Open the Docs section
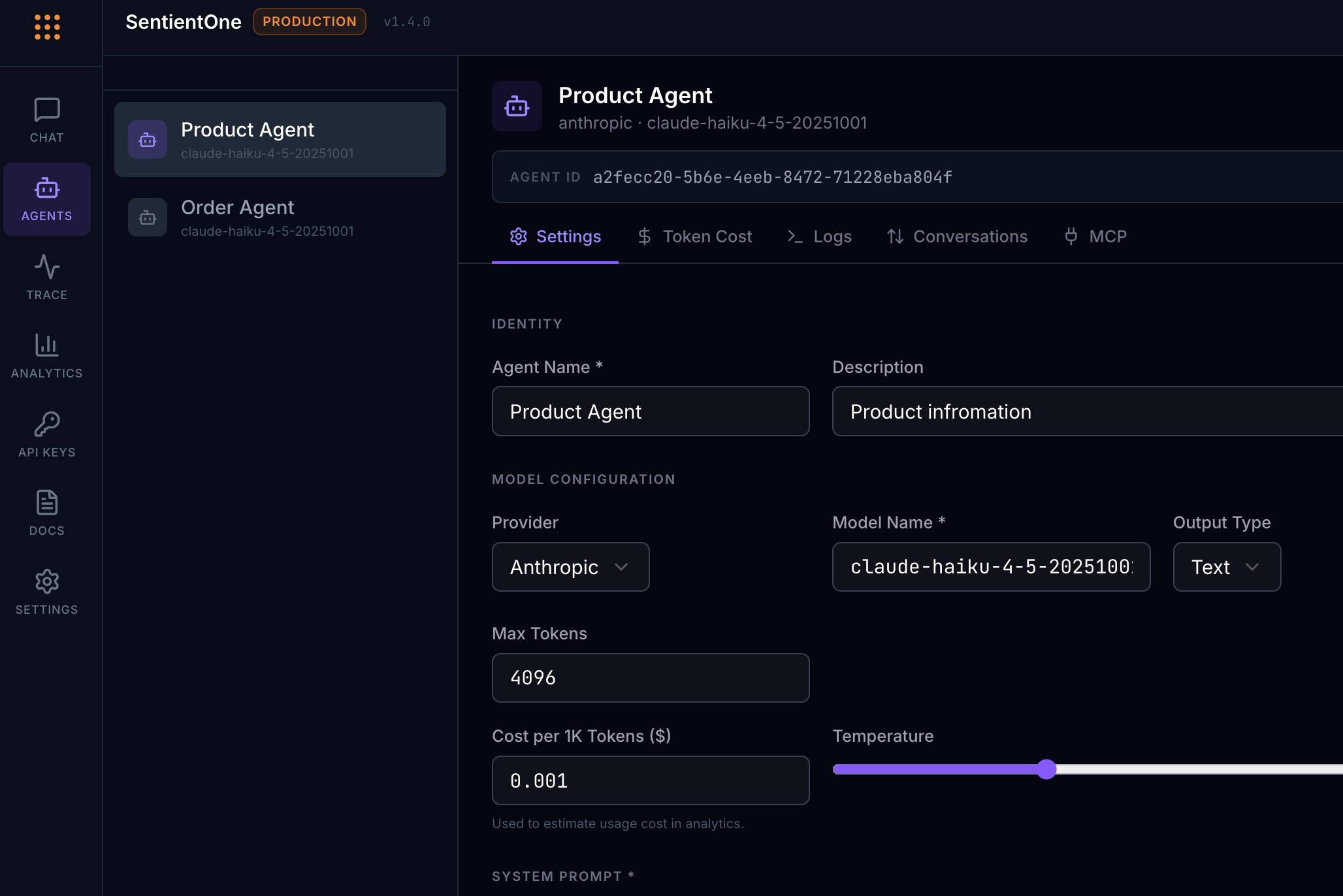 pyautogui.click(x=46, y=513)
